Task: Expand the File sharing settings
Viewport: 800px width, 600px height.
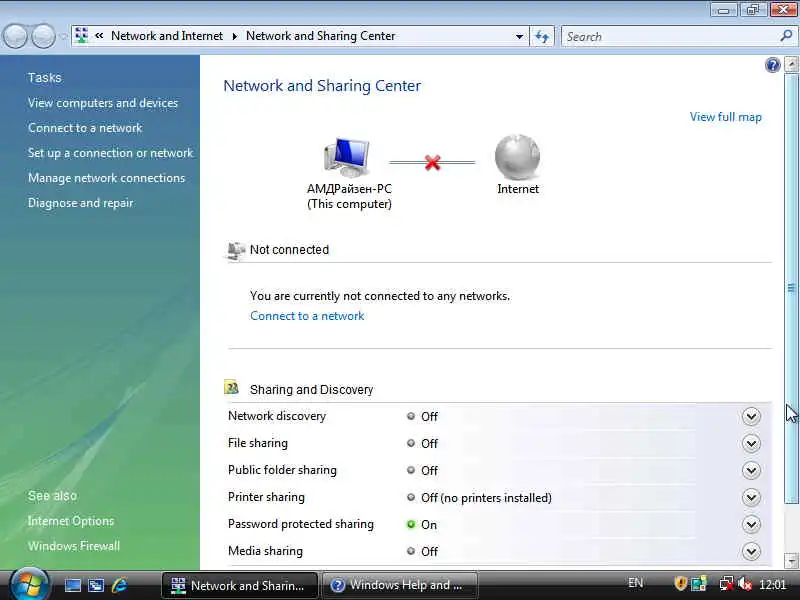Action: coord(751,443)
